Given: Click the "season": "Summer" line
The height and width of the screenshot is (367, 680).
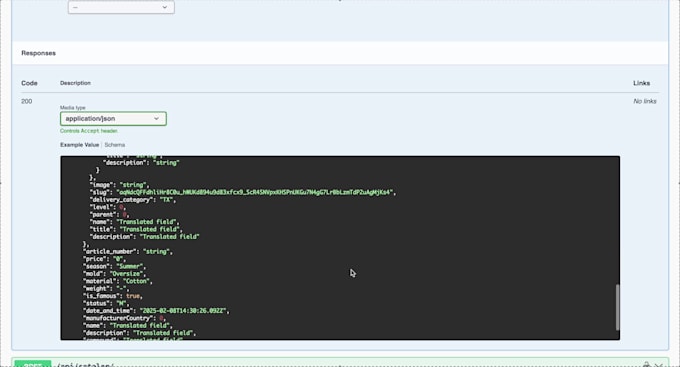Looking at the screenshot, I should (114, 266).
